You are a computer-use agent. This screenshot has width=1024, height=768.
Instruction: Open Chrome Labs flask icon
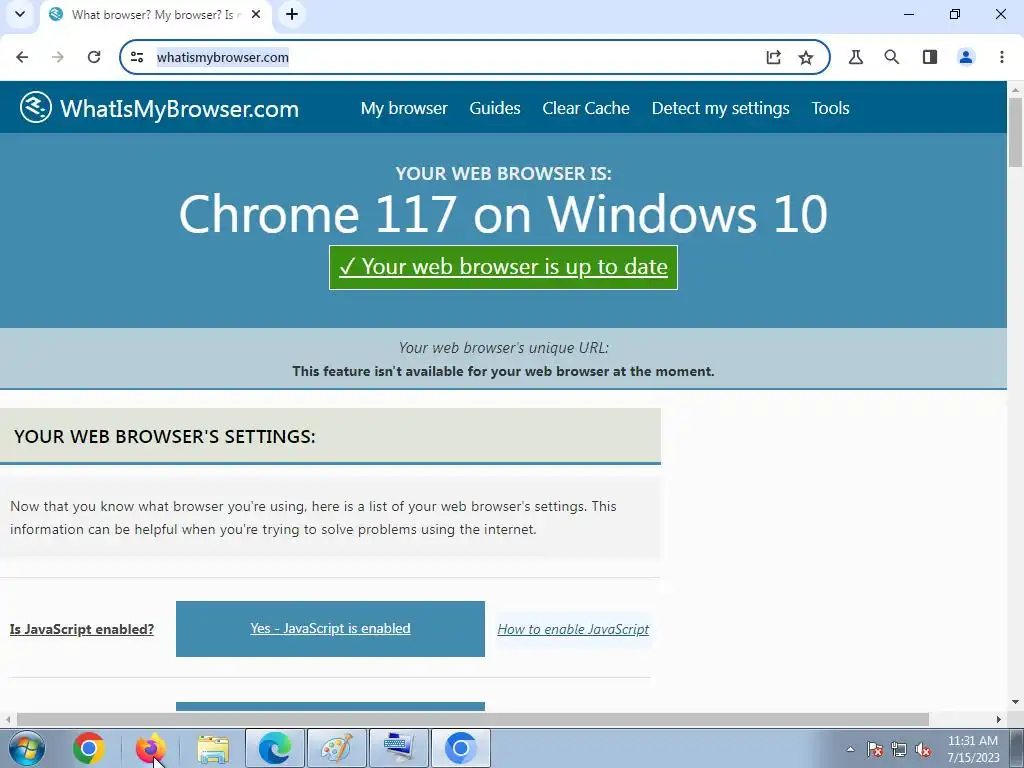(x=856, y=57)
